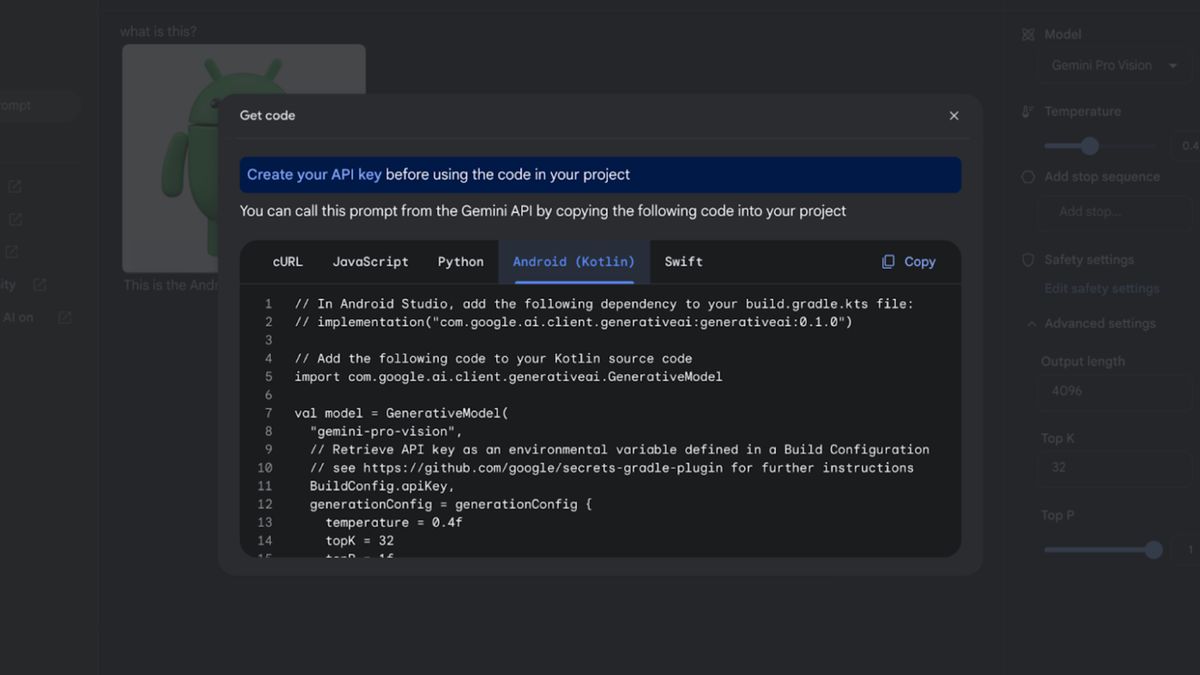Click the Copy code icon
The height and width of the screenshot is (675, 1200).
(888, 262)
